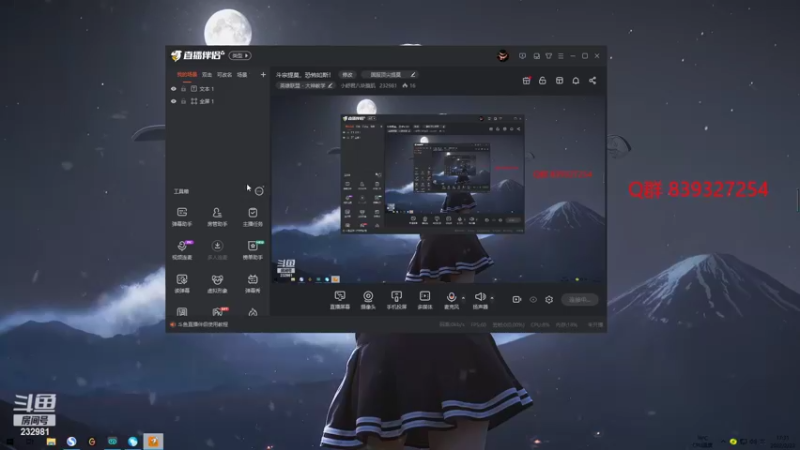Open the gift box icon with red dot
Image resolution: width=800 pixels, height=450 pixels.
(x=527, y=81)
